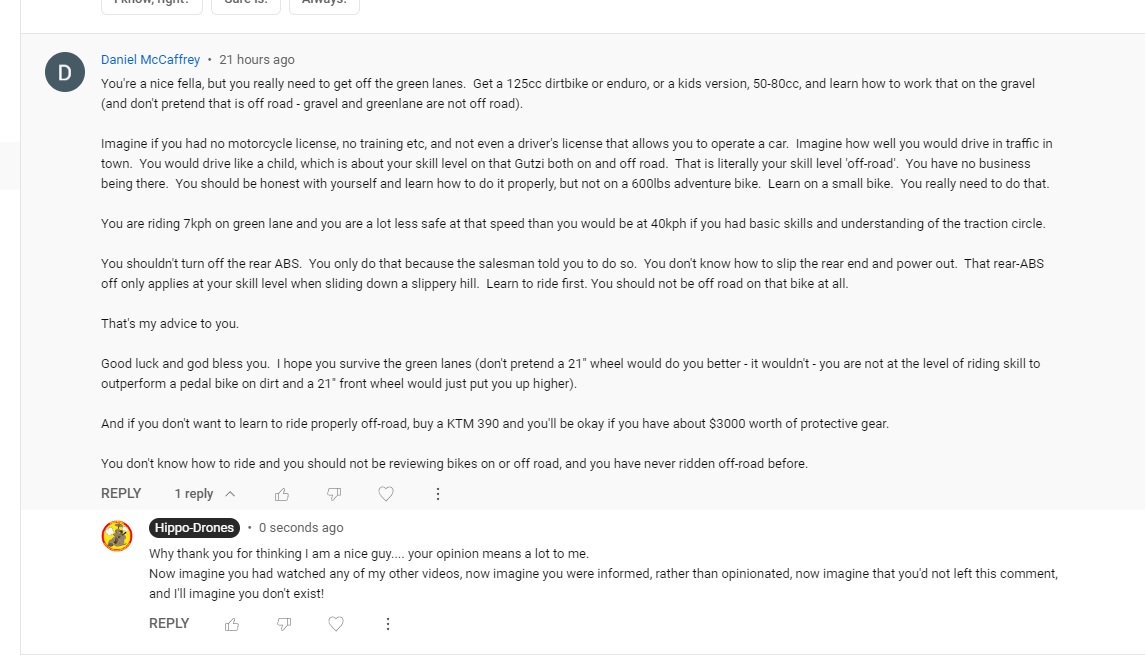Screen dimensions: 1145x655
Task: Heart Daniel McCaffrey's comment
Action: pyautogui.click(x=386, y=494)
